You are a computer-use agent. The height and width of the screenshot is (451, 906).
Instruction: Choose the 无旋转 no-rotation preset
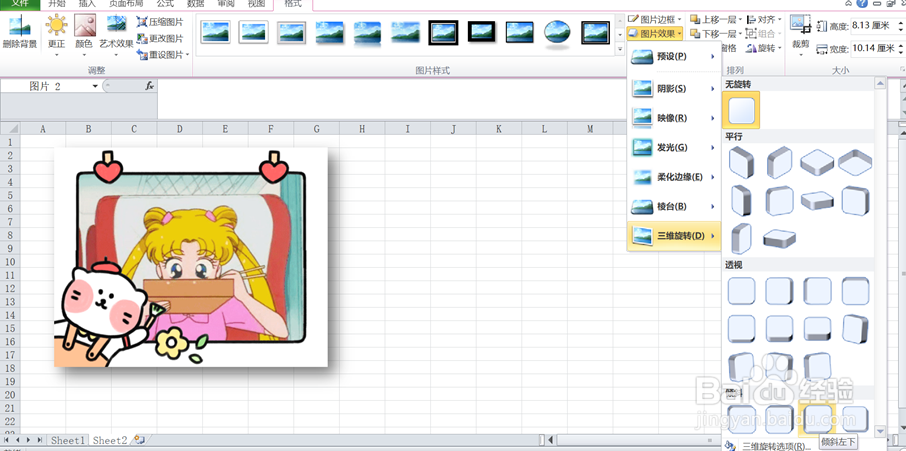tap(741, 110)
